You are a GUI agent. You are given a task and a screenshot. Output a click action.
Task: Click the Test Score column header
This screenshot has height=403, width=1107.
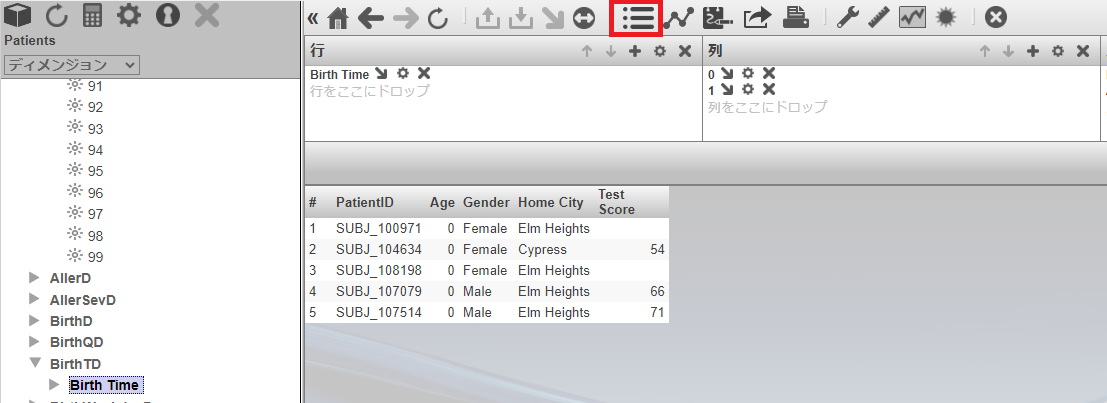pyautogui.click(x=616, y=202)
